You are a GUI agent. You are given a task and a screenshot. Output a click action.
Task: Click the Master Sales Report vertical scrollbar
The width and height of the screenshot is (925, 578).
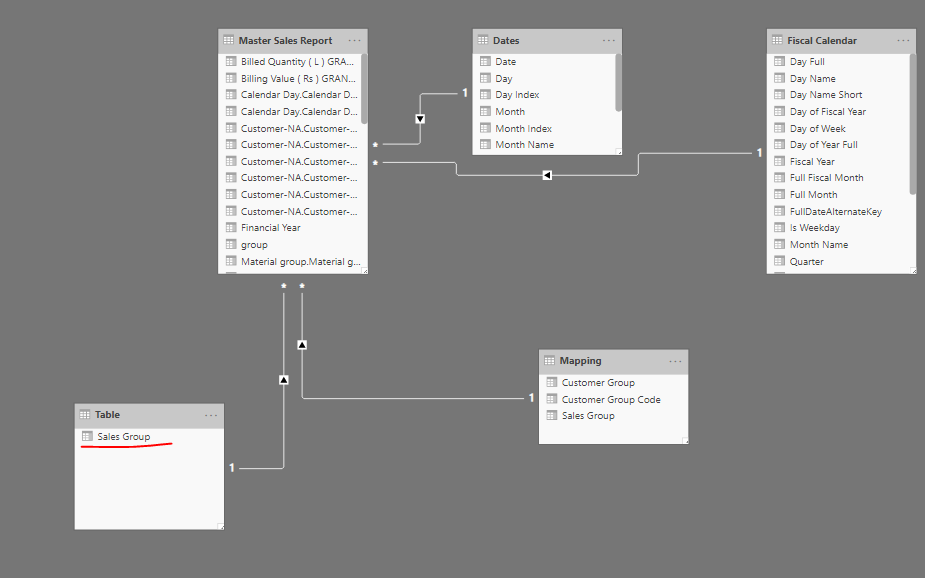[364, 89]
